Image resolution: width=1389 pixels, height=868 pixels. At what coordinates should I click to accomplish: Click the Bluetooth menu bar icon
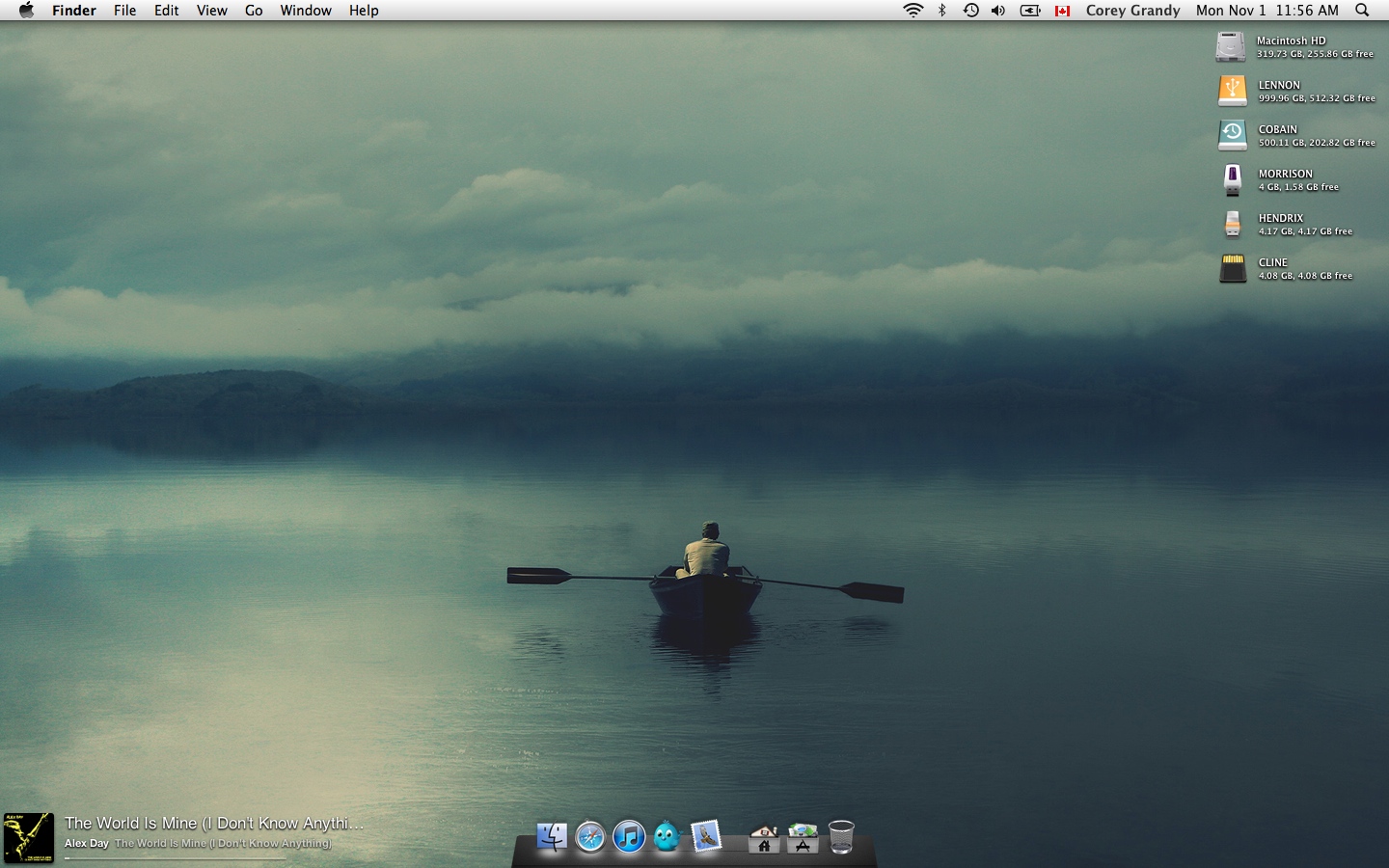(x=942, y=11)
